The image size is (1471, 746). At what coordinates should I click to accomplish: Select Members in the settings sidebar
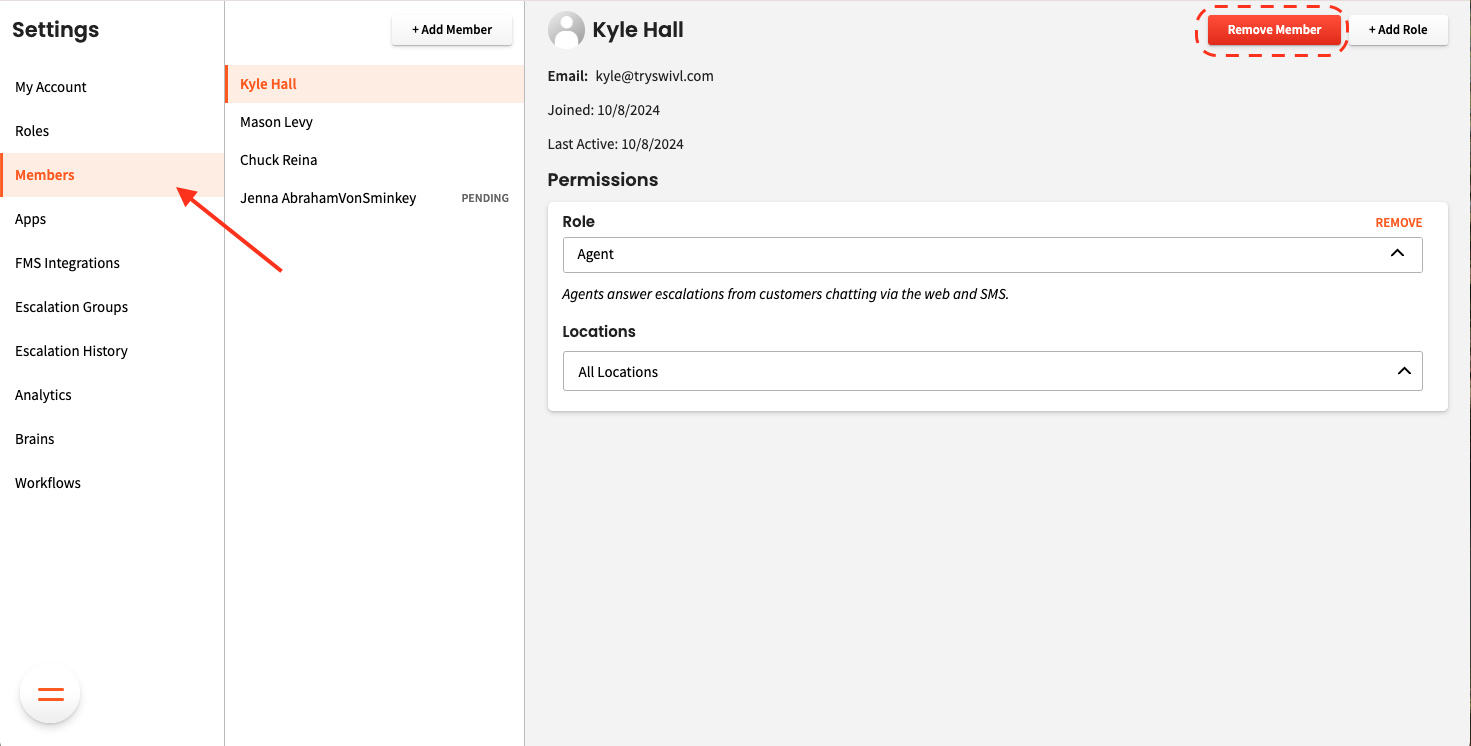pyautogui.click(x=45, y=175)
